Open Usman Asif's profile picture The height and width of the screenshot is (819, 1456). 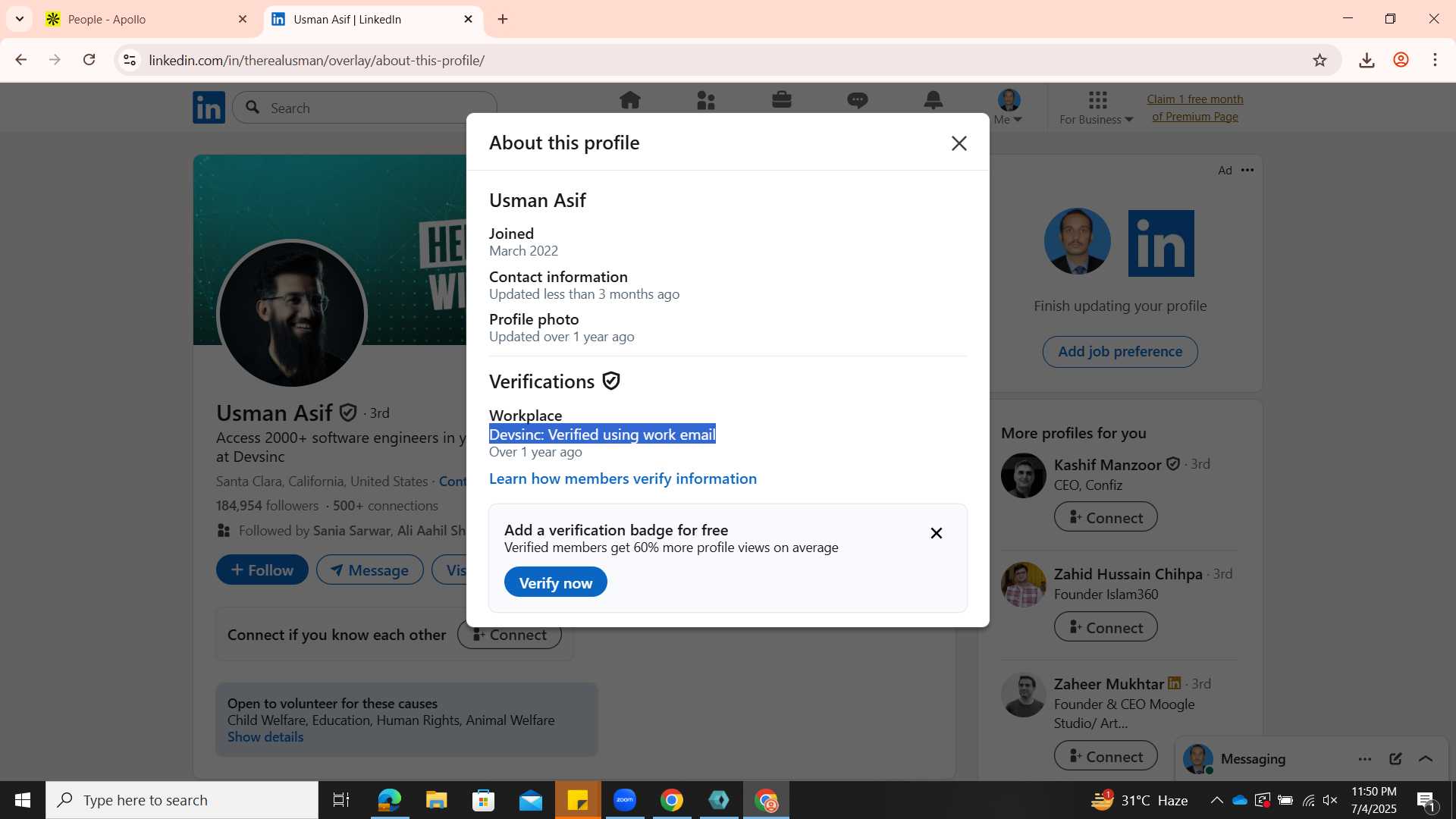[x=292, y=314]
